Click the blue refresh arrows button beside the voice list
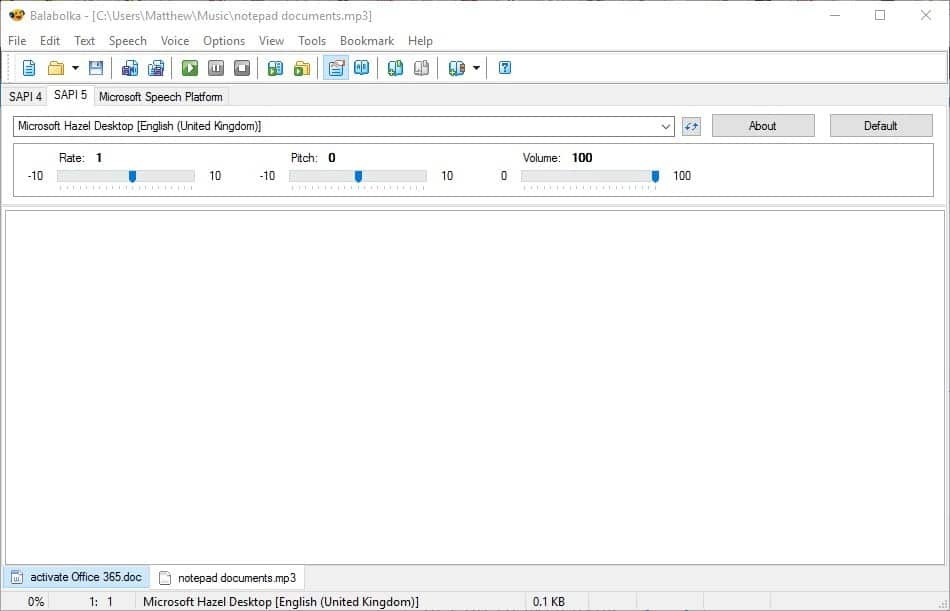The height and width of the screenshot is (611, 950). (691, 126)
